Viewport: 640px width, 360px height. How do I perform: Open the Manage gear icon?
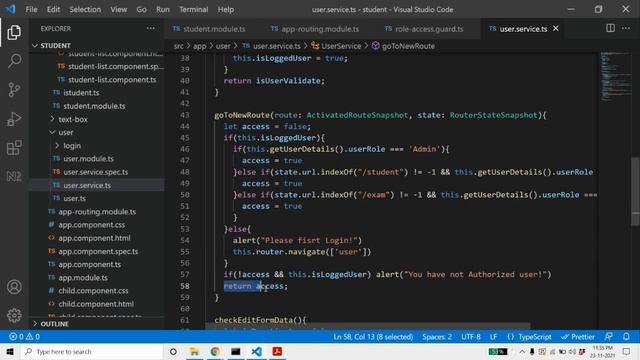[x=14, y=315]
